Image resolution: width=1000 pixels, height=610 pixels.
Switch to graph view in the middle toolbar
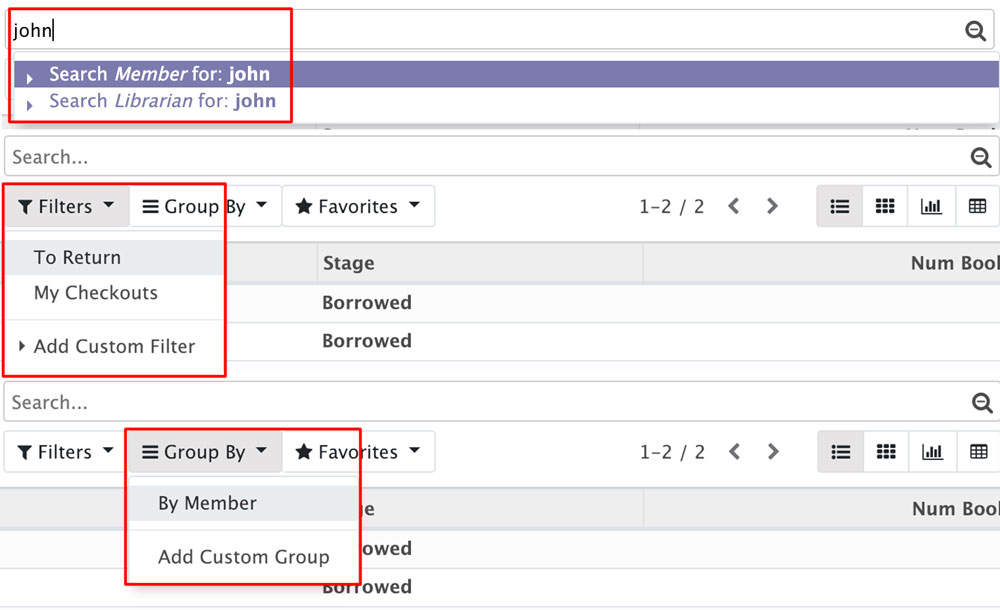(931, 206)
